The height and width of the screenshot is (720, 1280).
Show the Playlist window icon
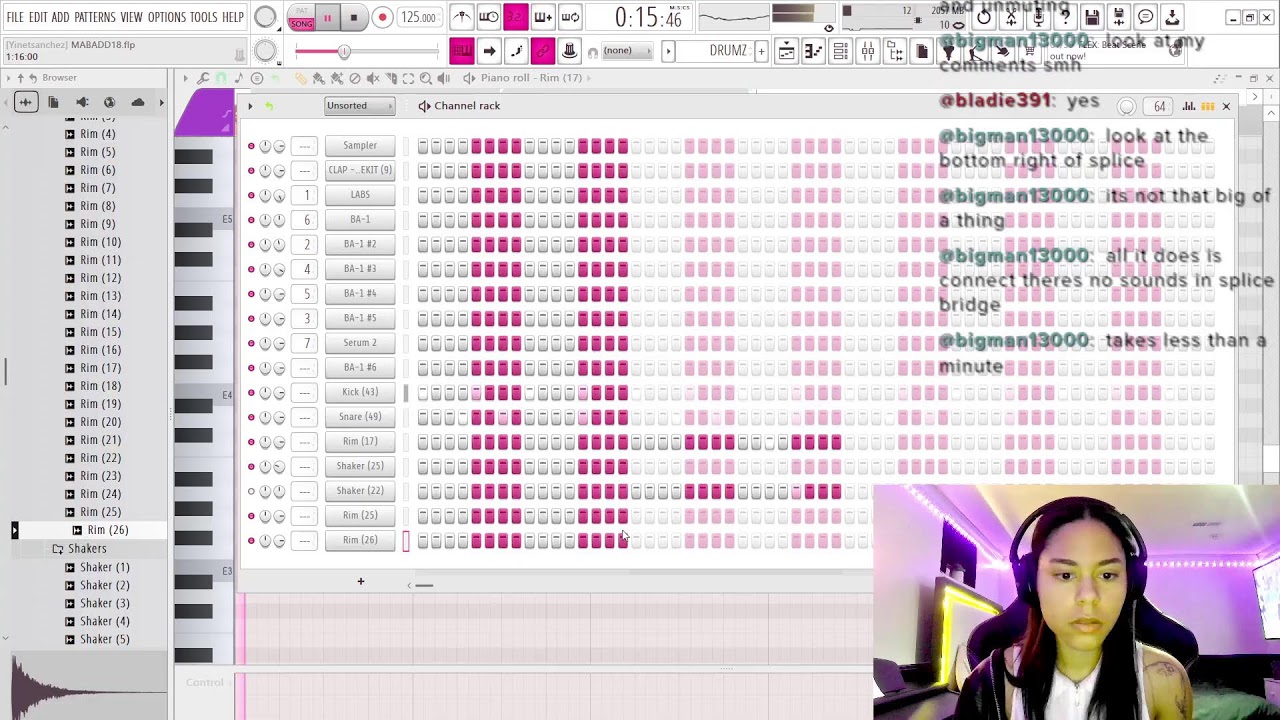pos(787,52)
